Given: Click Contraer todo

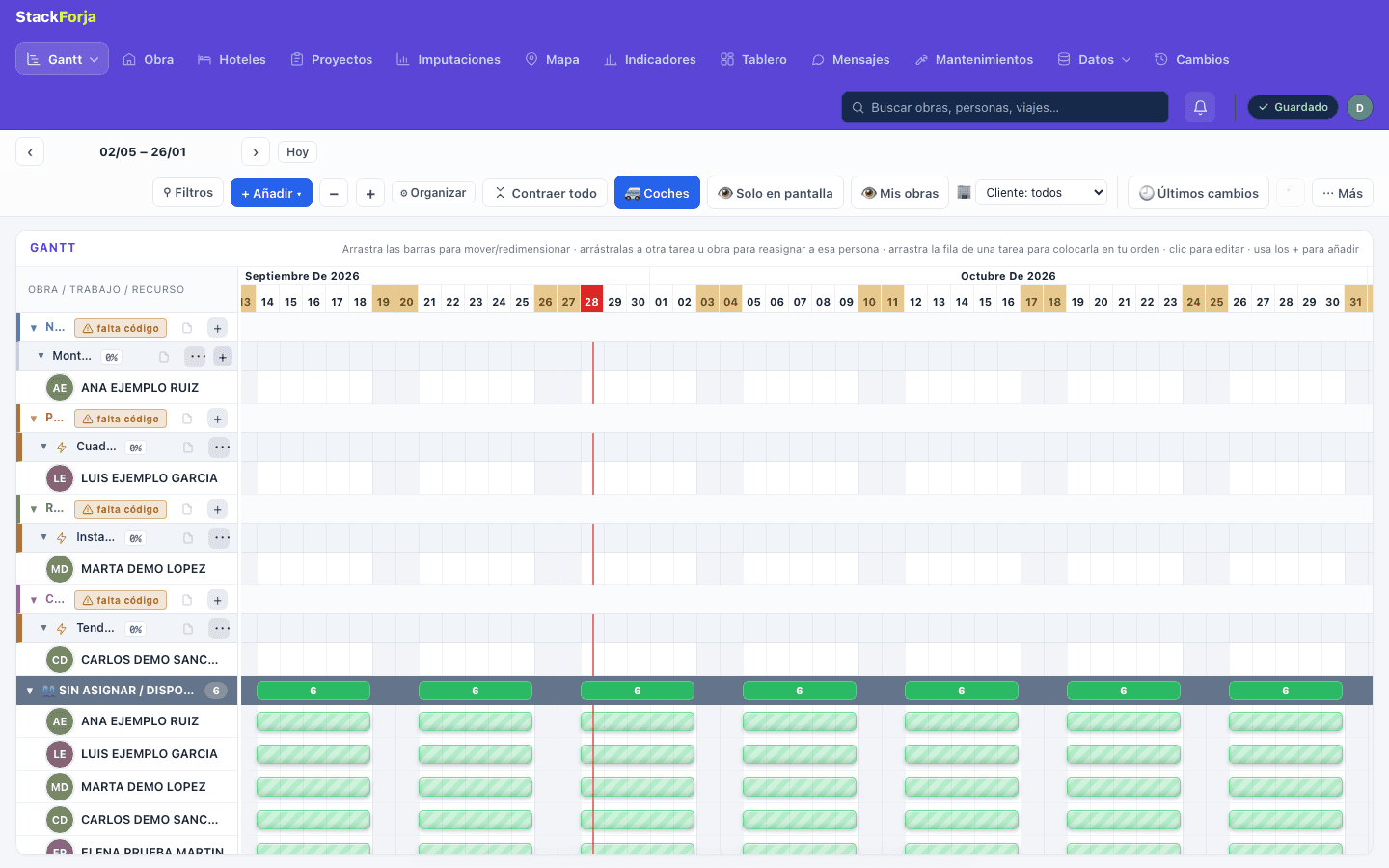Looking at the screenshot, I should coord(545,193).
